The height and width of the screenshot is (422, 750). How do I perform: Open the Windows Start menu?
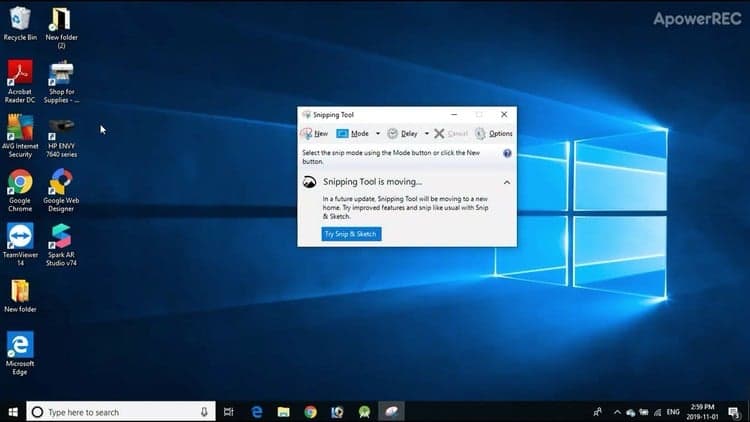13,412
